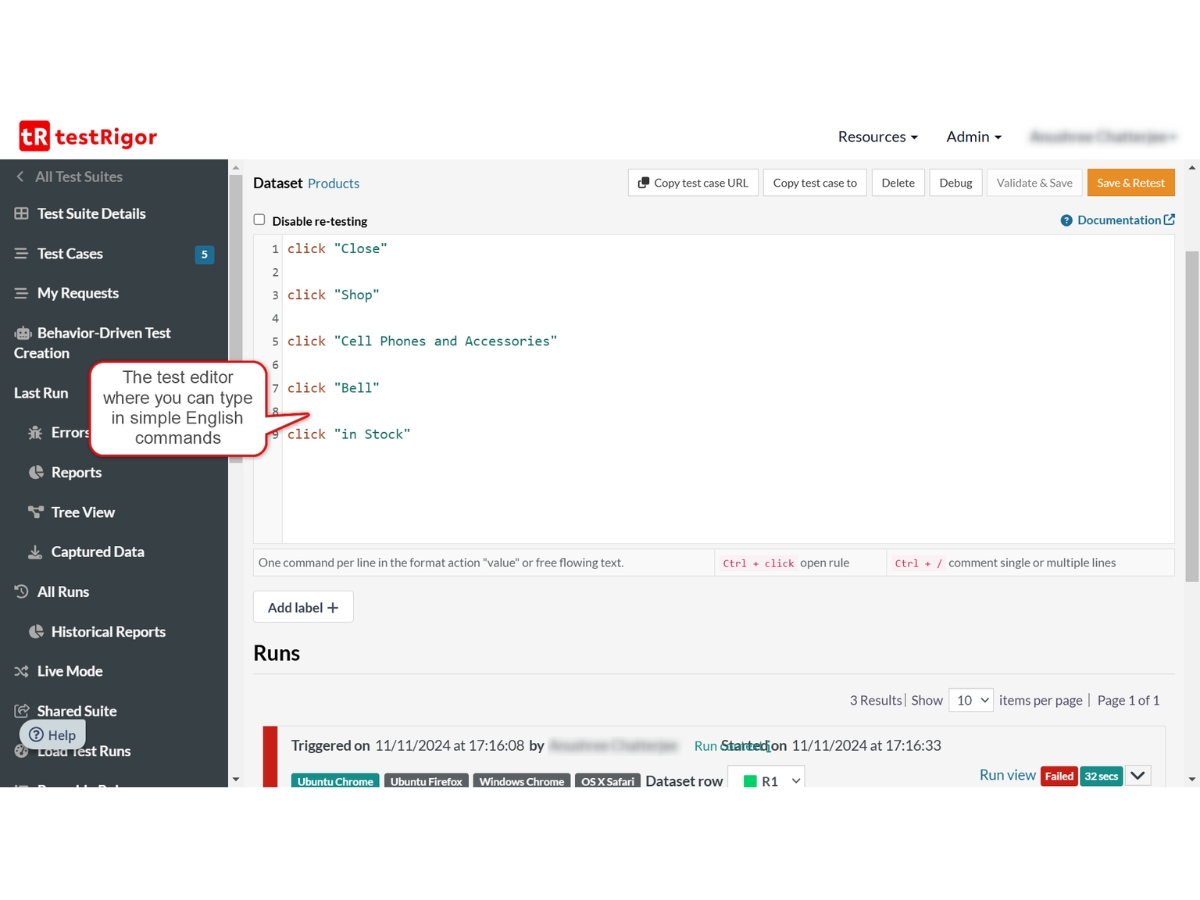Open the items per page dropdown

coord(971,701)
